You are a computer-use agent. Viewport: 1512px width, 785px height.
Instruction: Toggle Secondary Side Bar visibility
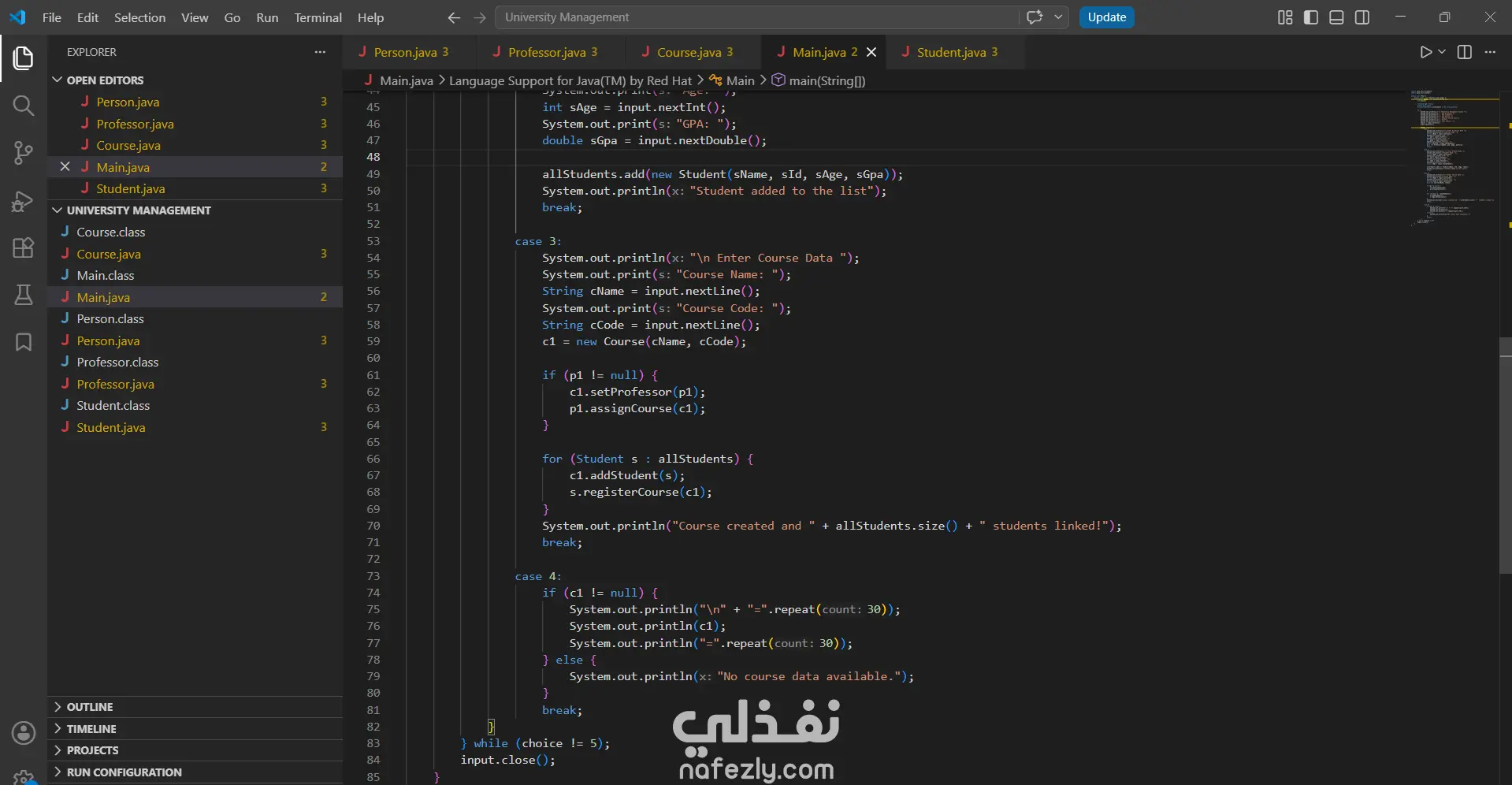[x=1362, y=17]
